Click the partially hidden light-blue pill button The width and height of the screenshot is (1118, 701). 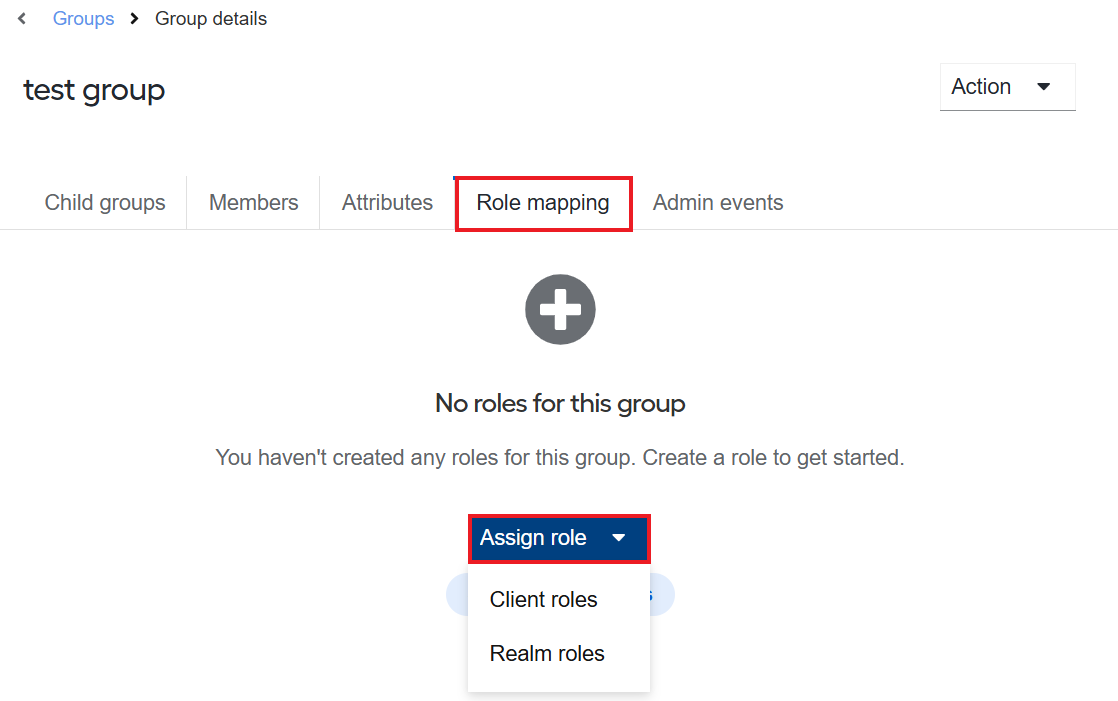coord(662,595)
